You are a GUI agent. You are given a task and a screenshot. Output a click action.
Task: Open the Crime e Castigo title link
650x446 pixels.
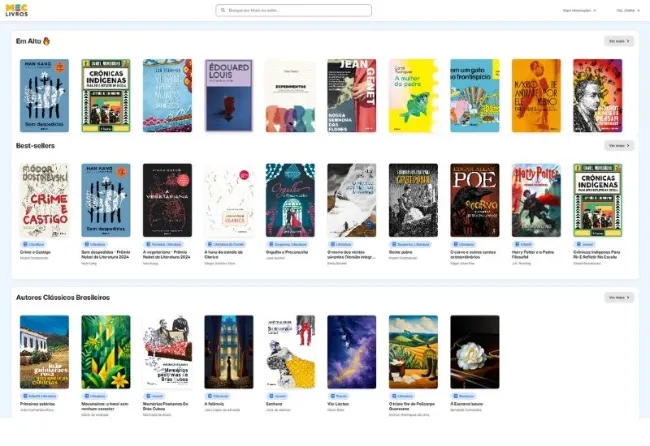click(35, 252)
